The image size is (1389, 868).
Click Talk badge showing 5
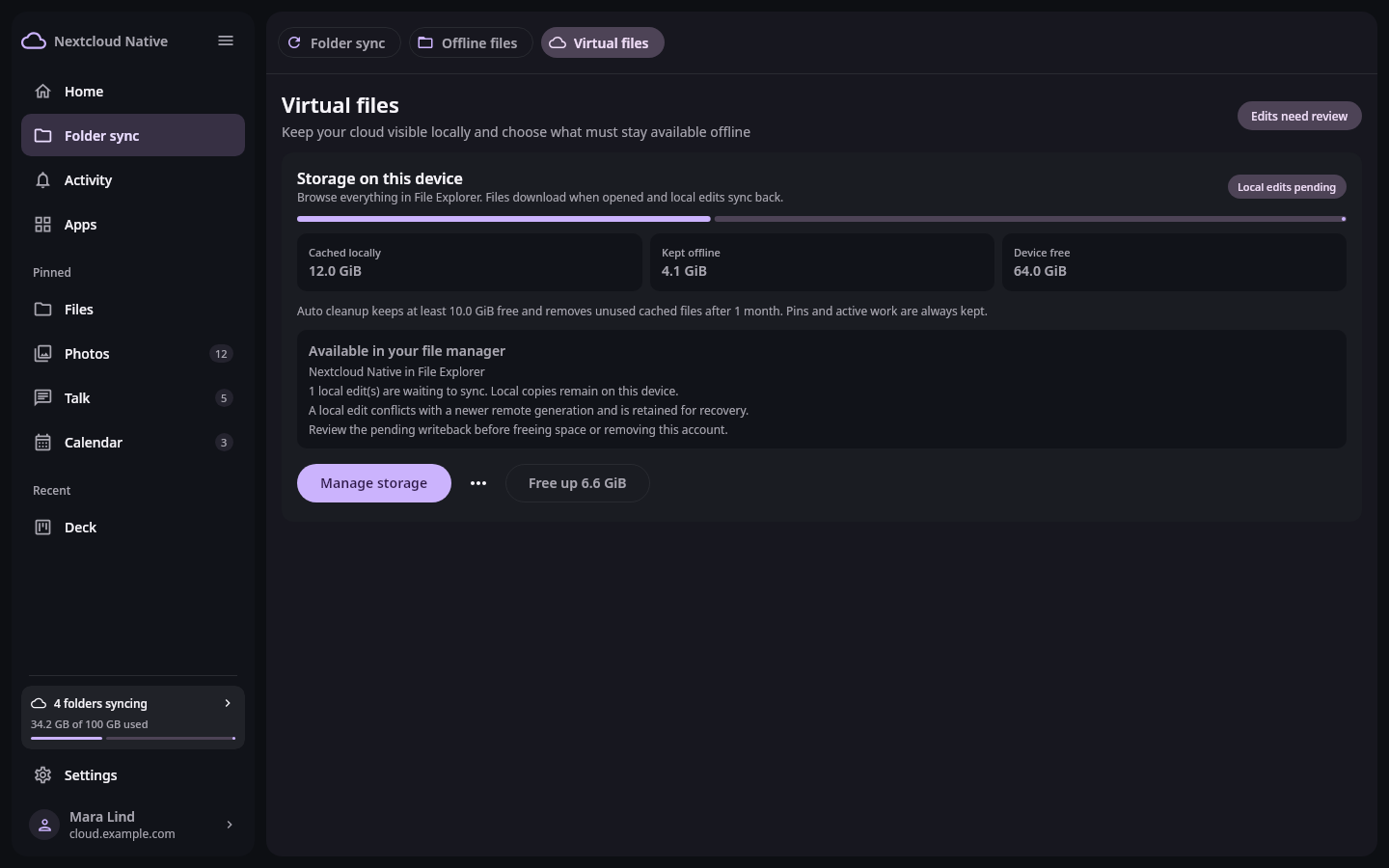pos(224,398)
